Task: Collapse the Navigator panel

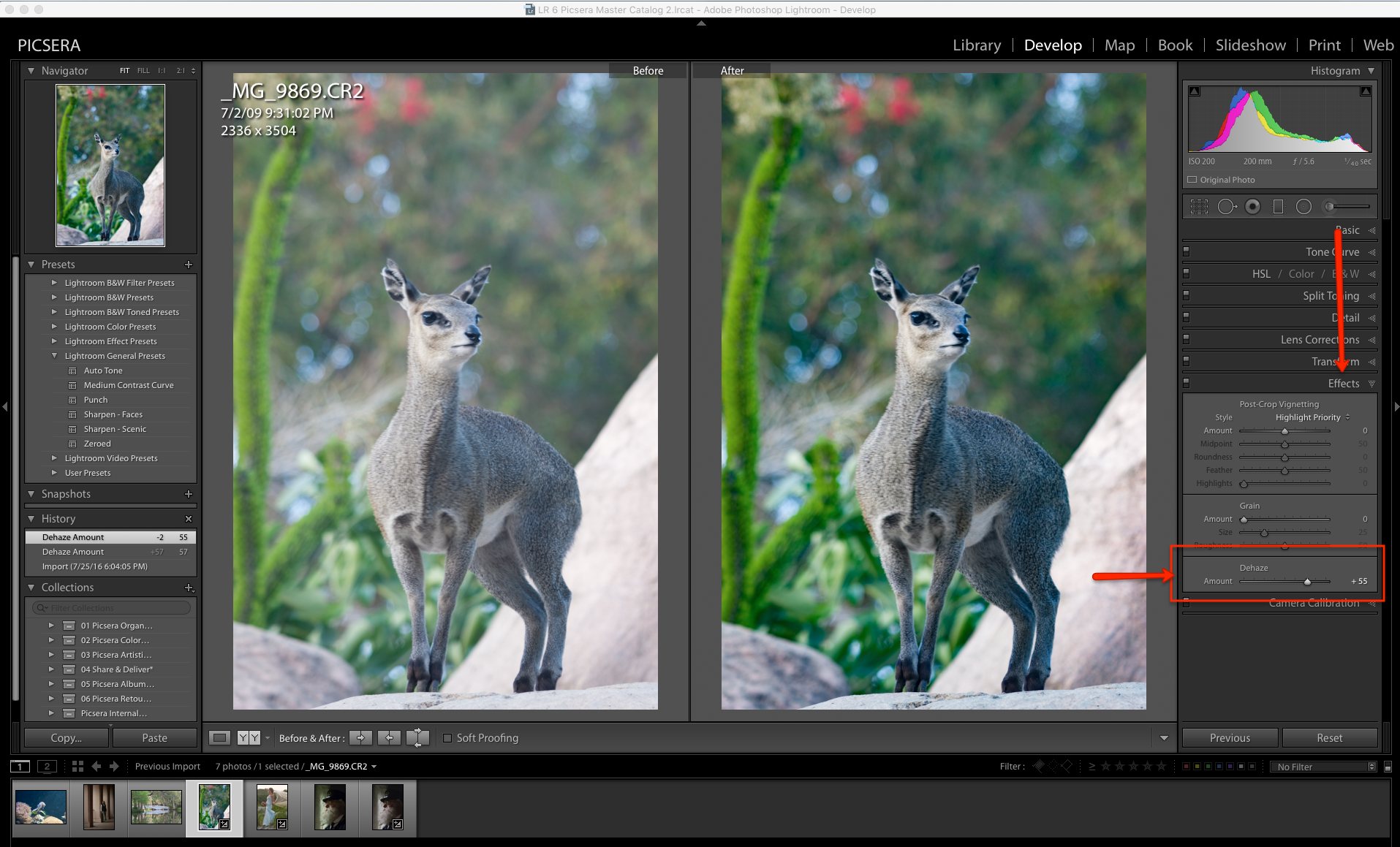Action: tap(31, 70)
